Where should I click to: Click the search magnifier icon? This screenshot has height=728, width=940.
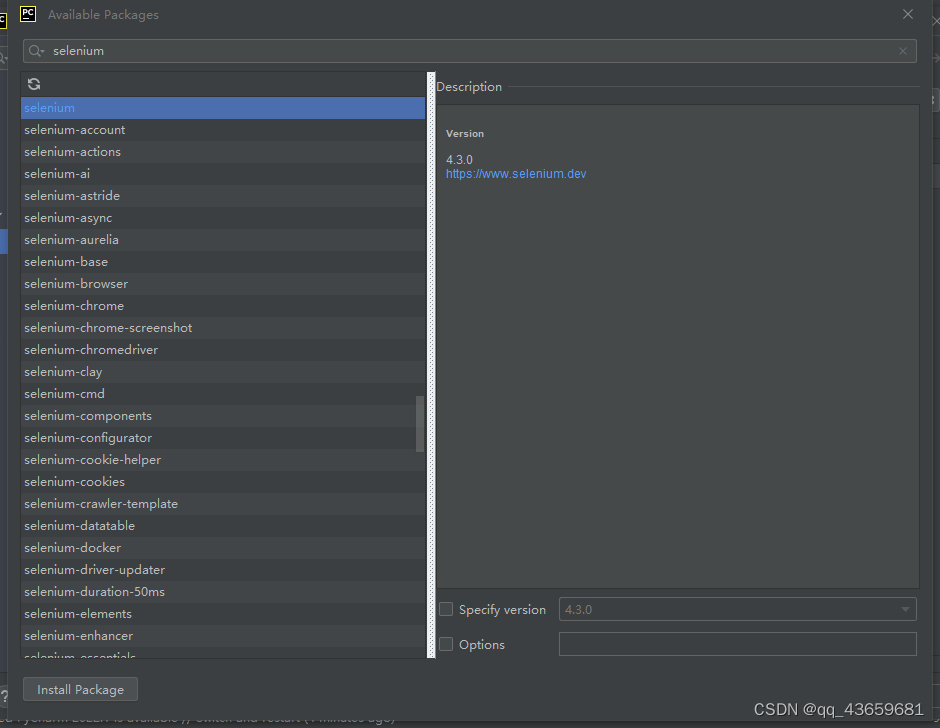click(x=36, y=51)
